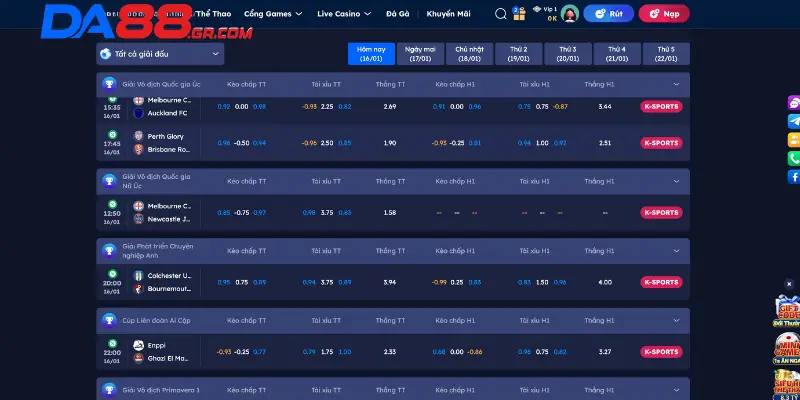
Task: Collapse the Cúp Liên đoàn Ai Cập section
Action: pyautogui.click(x=676, y=322)
